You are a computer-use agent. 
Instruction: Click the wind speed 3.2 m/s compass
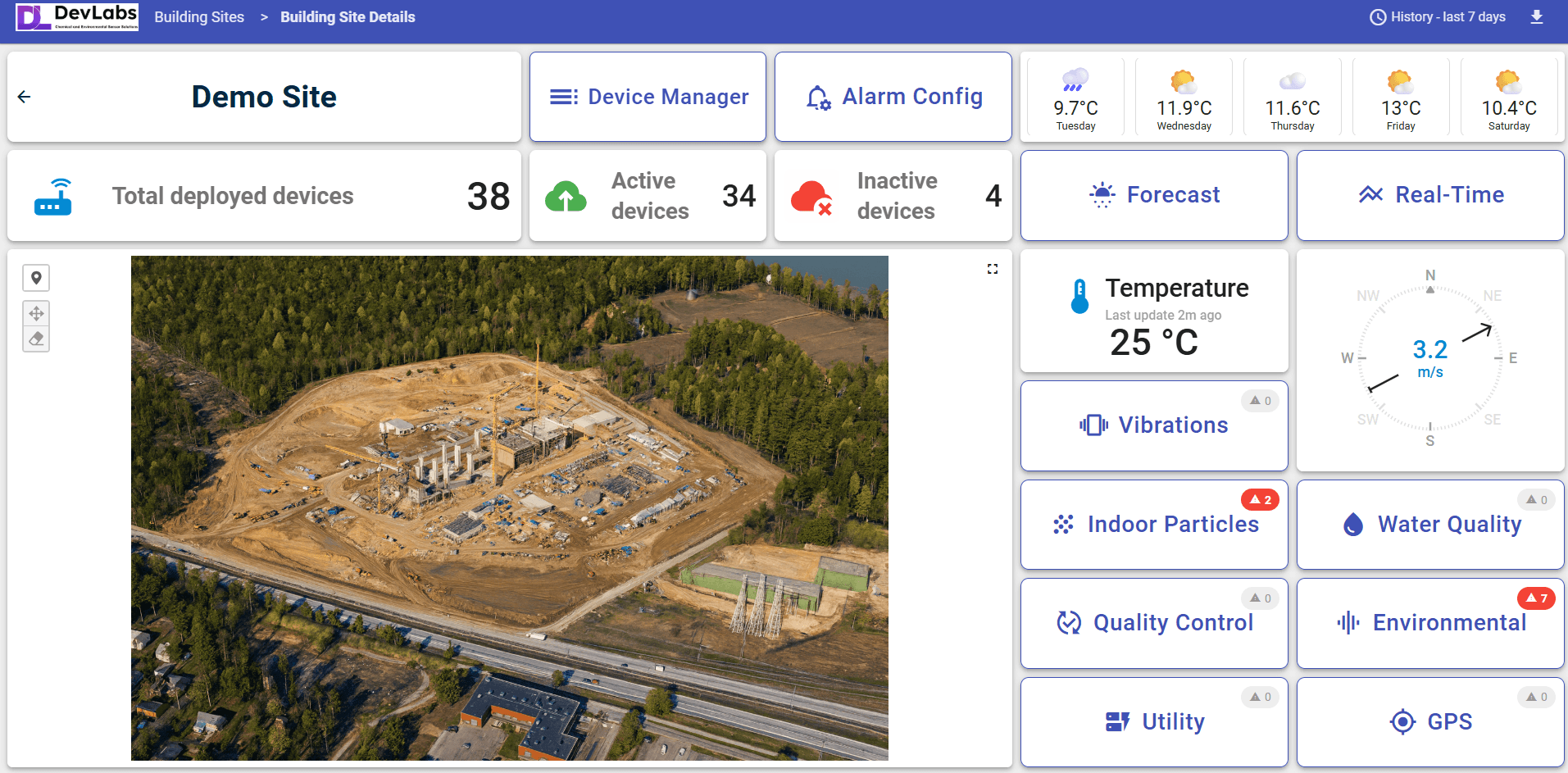pos(1430,358)
